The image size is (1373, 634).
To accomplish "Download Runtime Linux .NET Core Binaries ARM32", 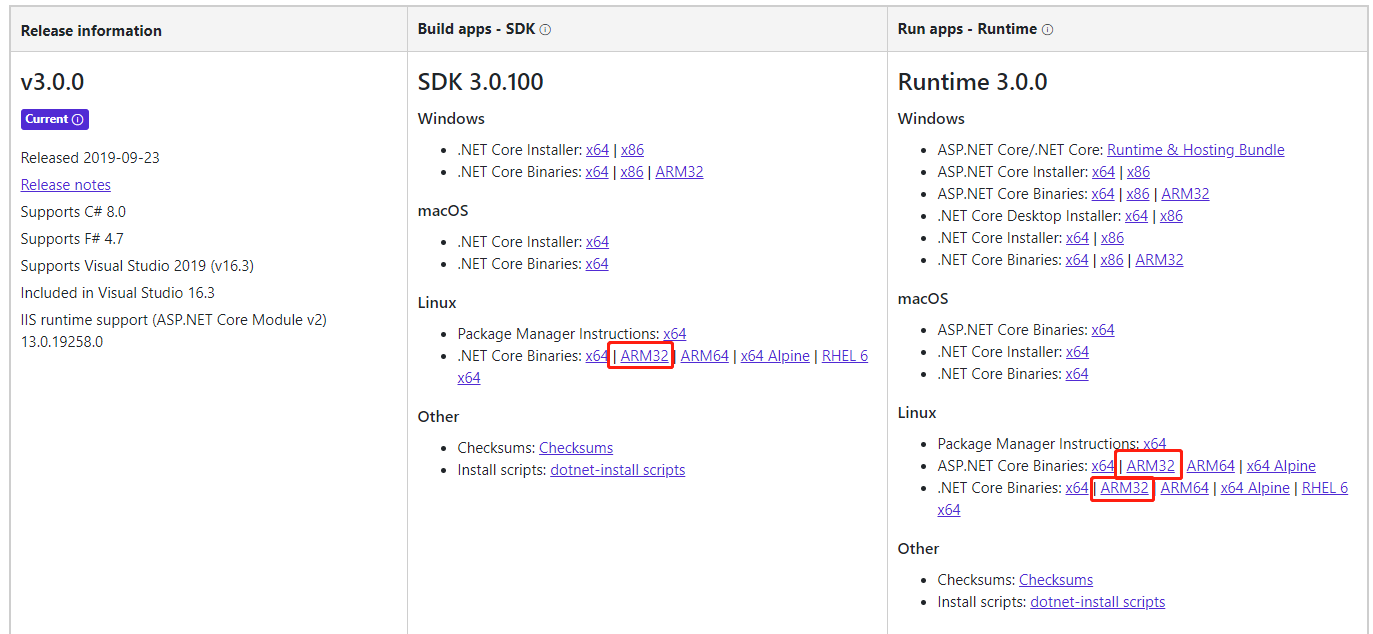I will [1125, 488].
